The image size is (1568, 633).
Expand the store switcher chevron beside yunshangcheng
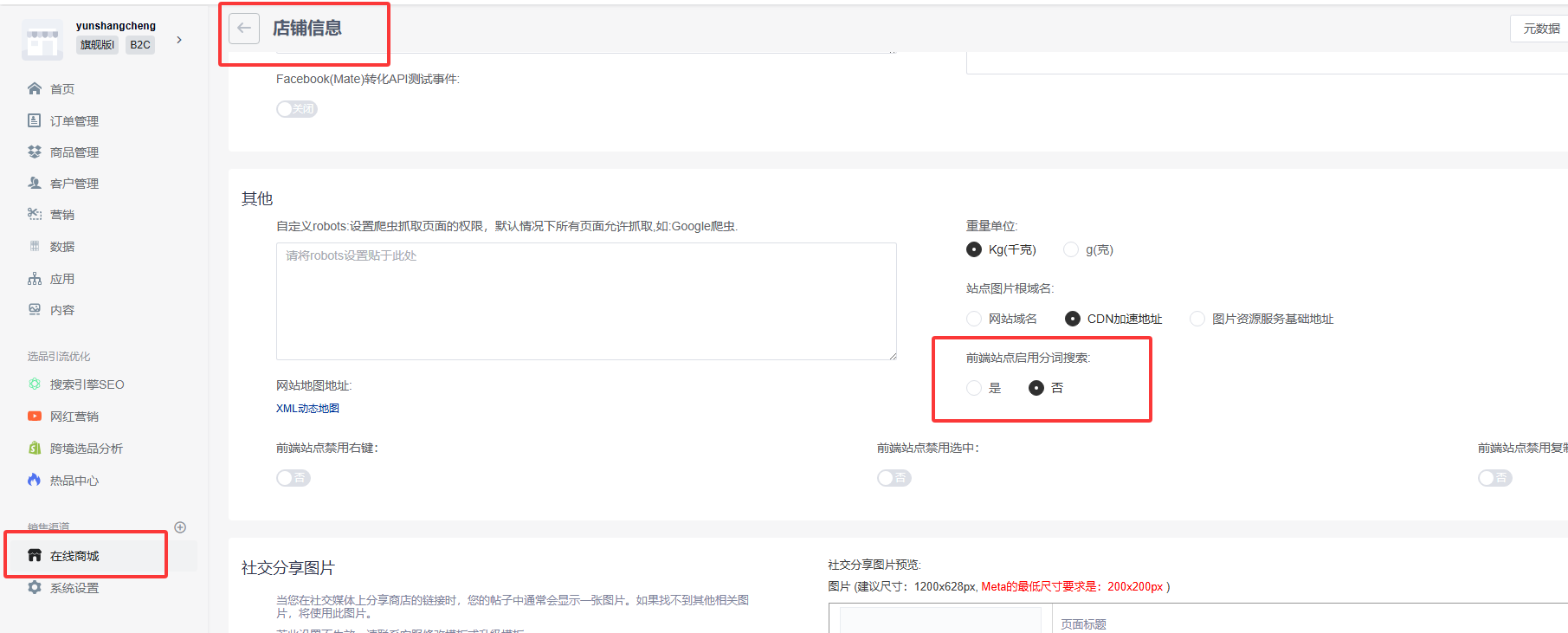click(179, 40)
